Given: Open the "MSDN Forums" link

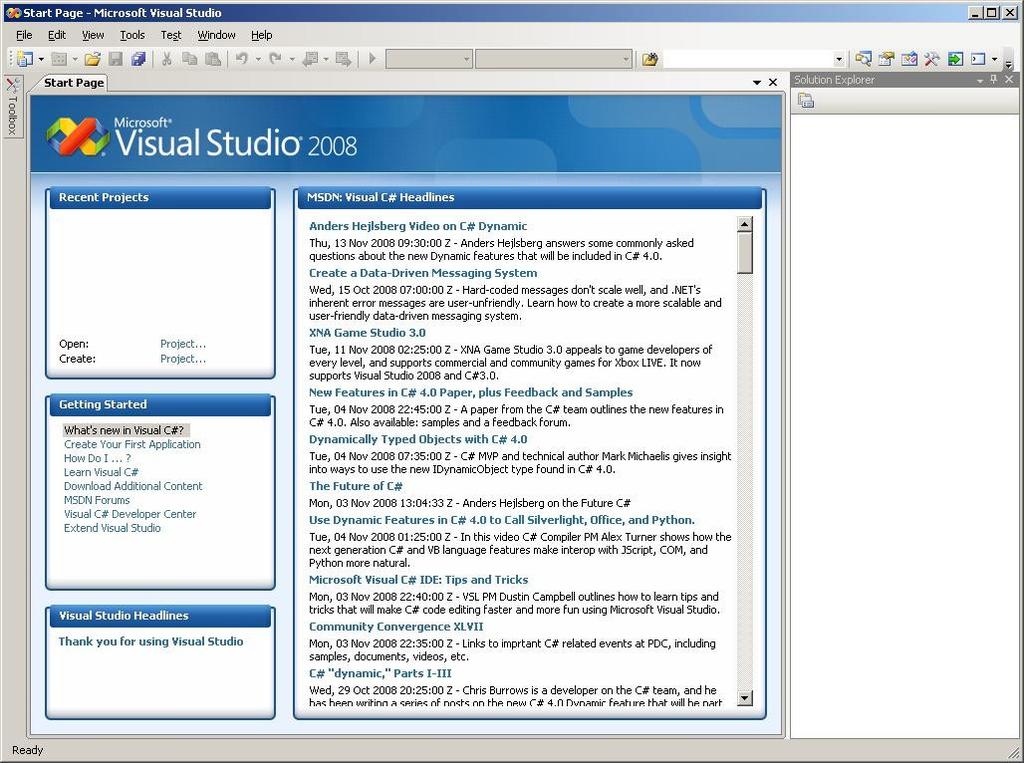Looking at the screenshot, I should coord(97,500).
